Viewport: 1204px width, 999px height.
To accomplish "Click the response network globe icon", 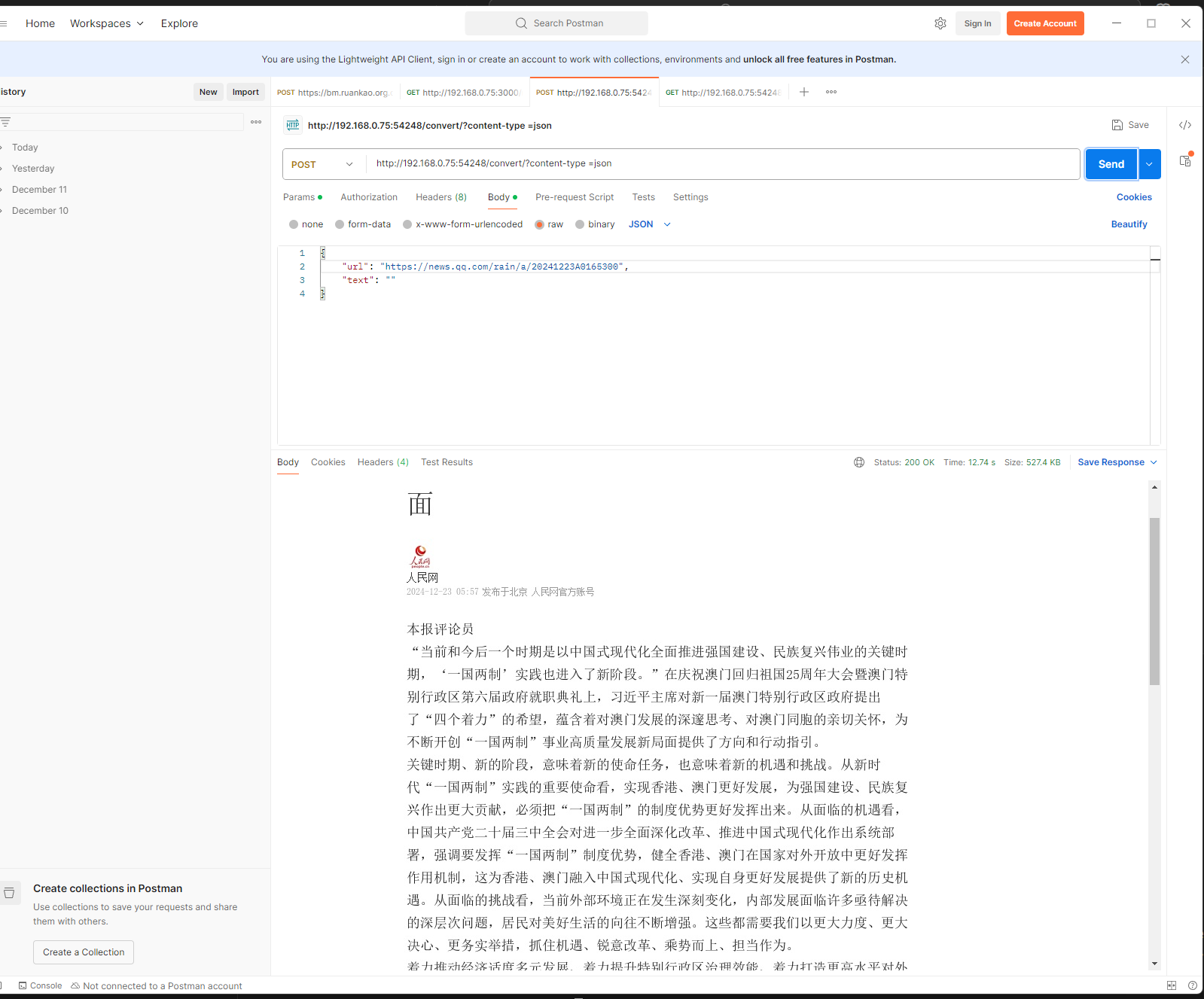I will pos(859,462).
